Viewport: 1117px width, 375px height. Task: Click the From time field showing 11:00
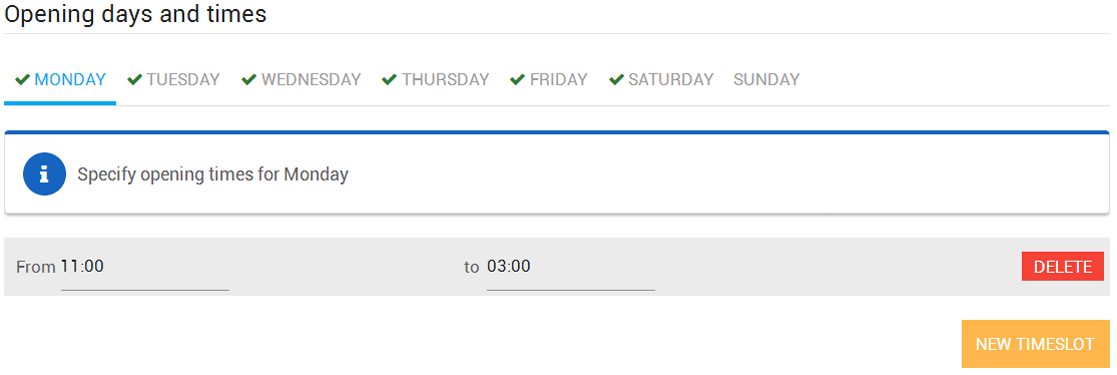(145, 272)
